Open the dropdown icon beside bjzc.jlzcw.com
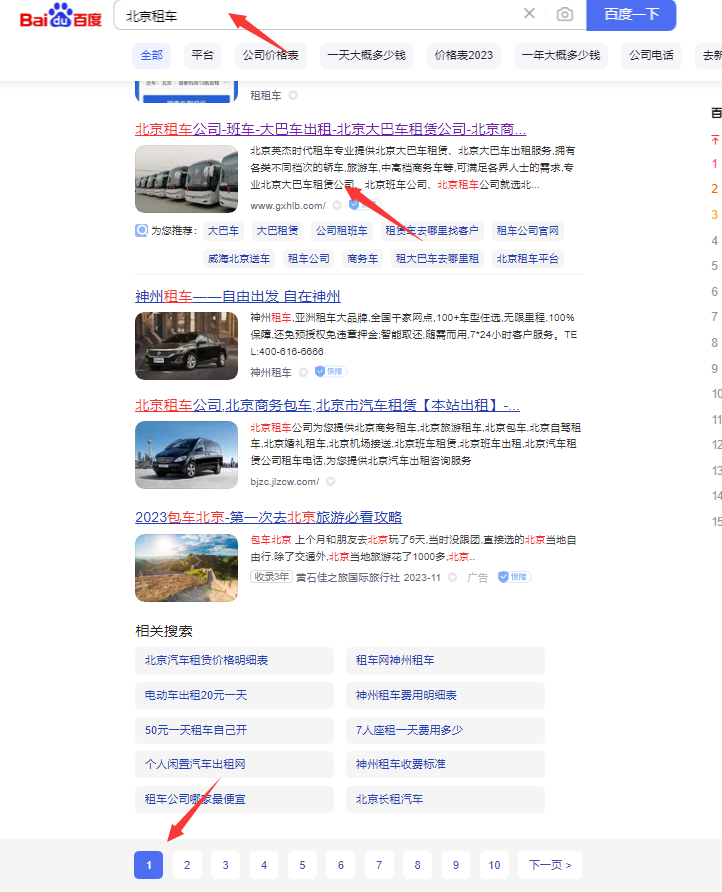Image resolution: width=722 pixels, height=892 pixels. 330,482
